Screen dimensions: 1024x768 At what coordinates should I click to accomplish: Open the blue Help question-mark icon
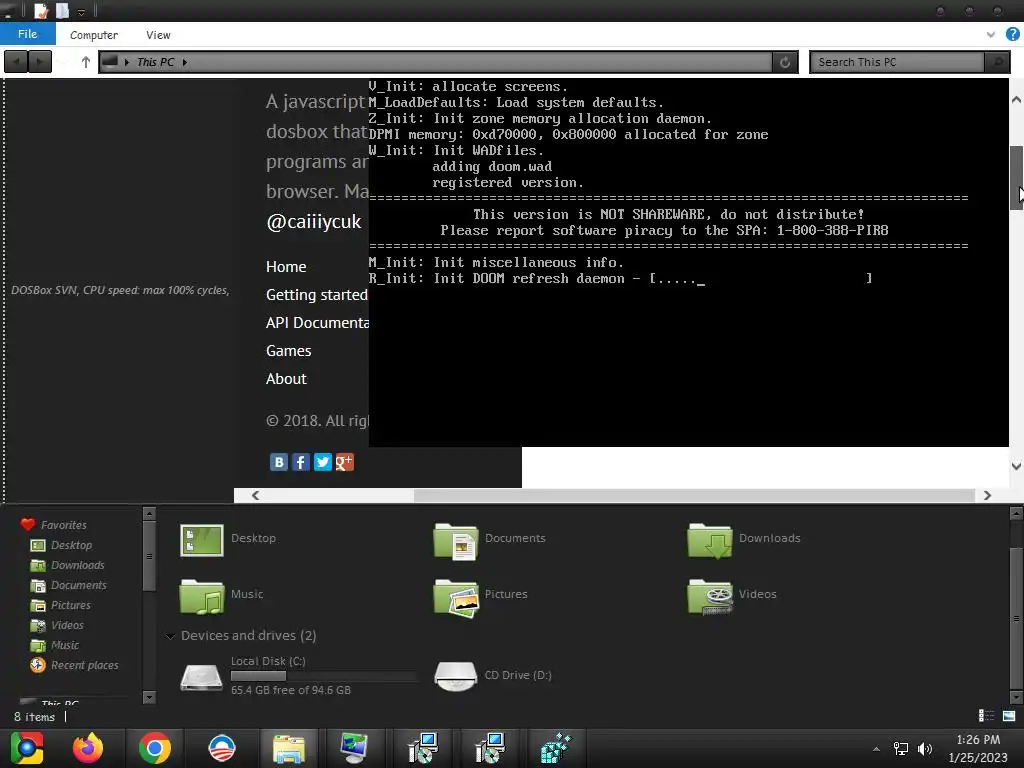tap(1012, 35)
